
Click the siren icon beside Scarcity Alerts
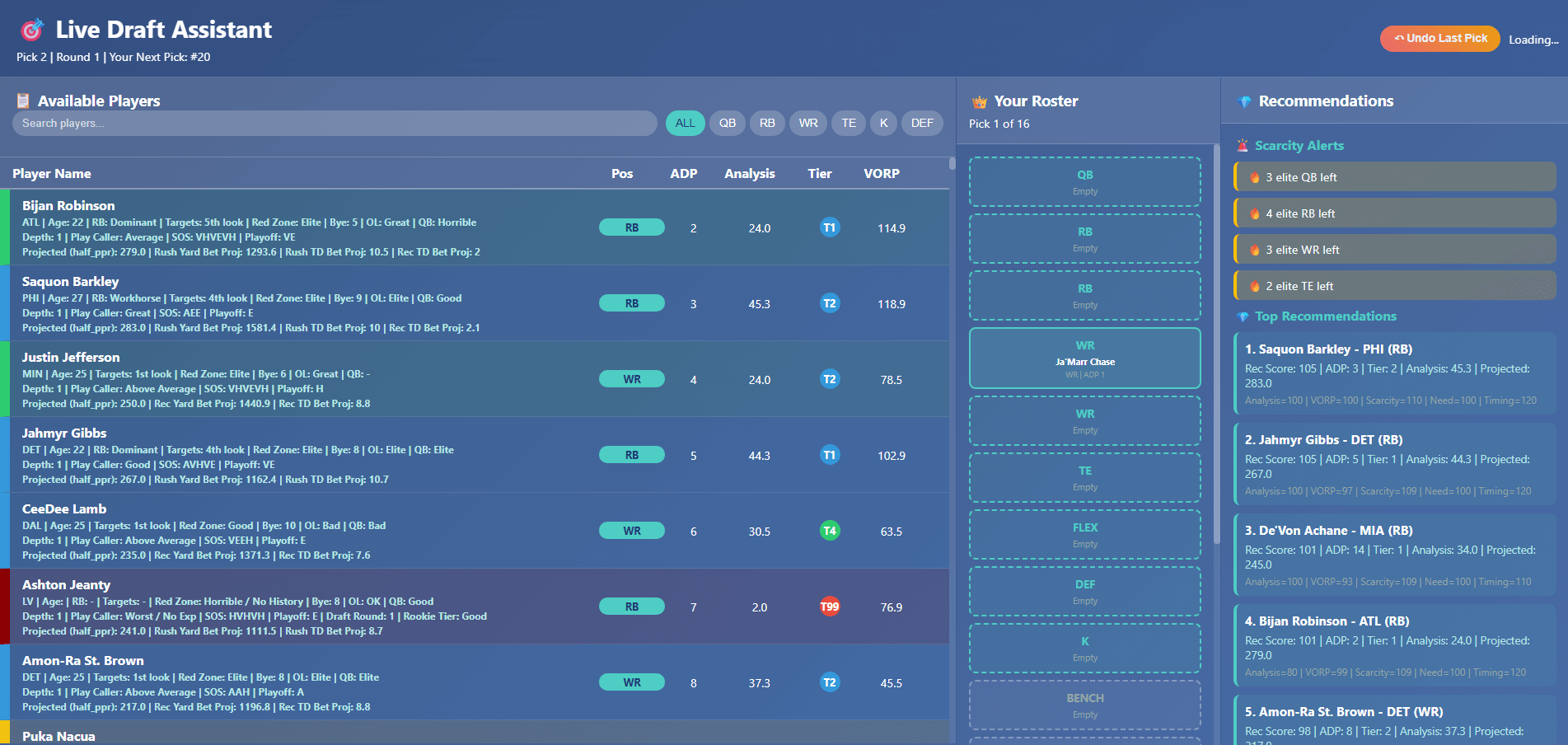(1243, 146)
